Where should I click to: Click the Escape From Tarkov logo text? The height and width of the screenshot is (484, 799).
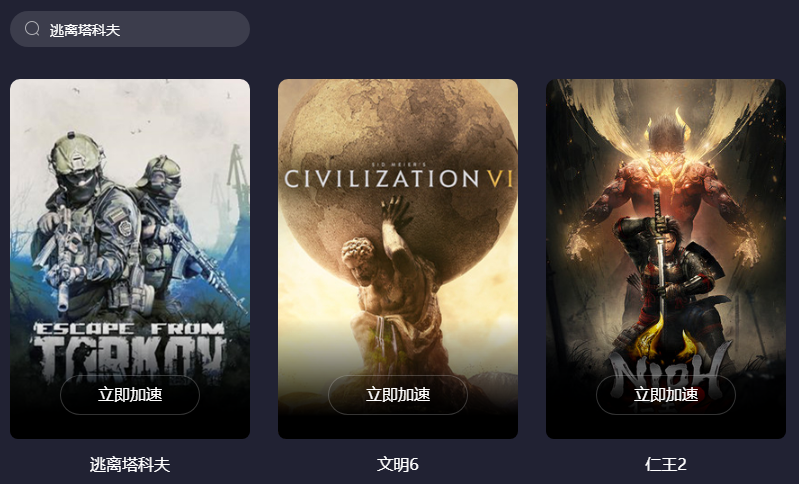130,351
